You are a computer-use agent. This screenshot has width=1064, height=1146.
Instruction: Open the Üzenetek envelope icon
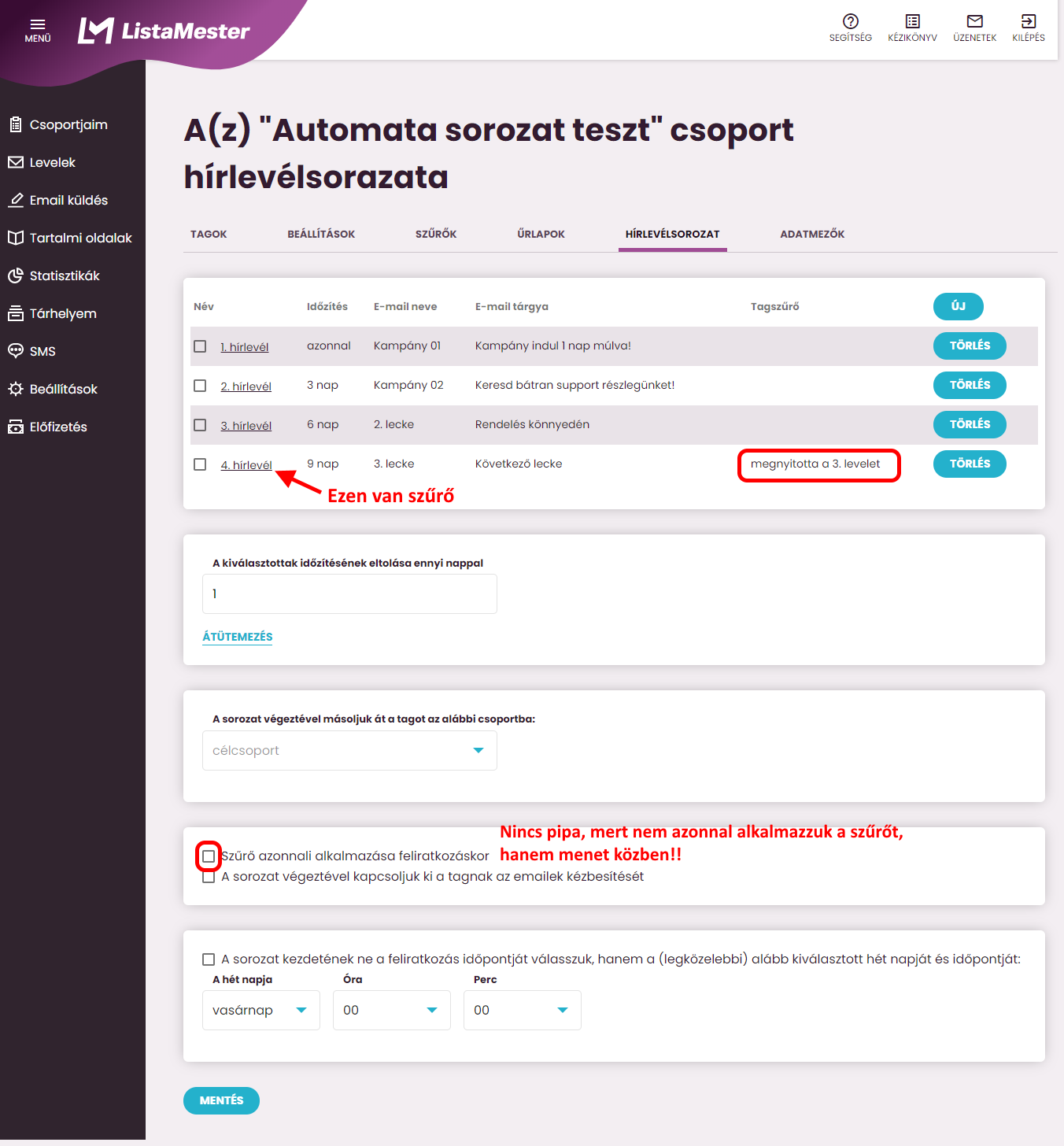pos(974,21)
